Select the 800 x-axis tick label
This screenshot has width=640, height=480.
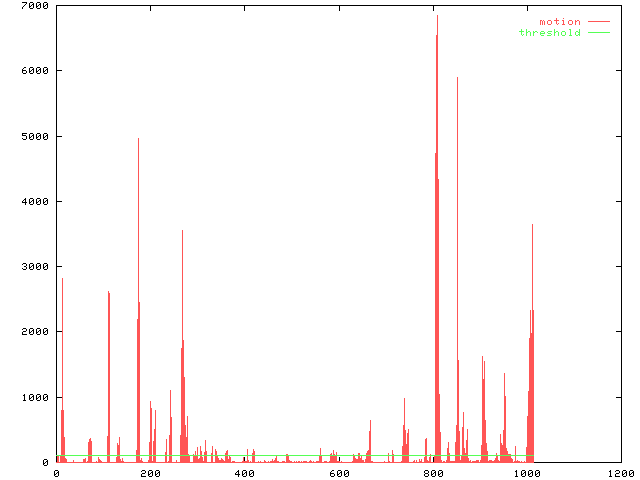(x=432, y=473)
